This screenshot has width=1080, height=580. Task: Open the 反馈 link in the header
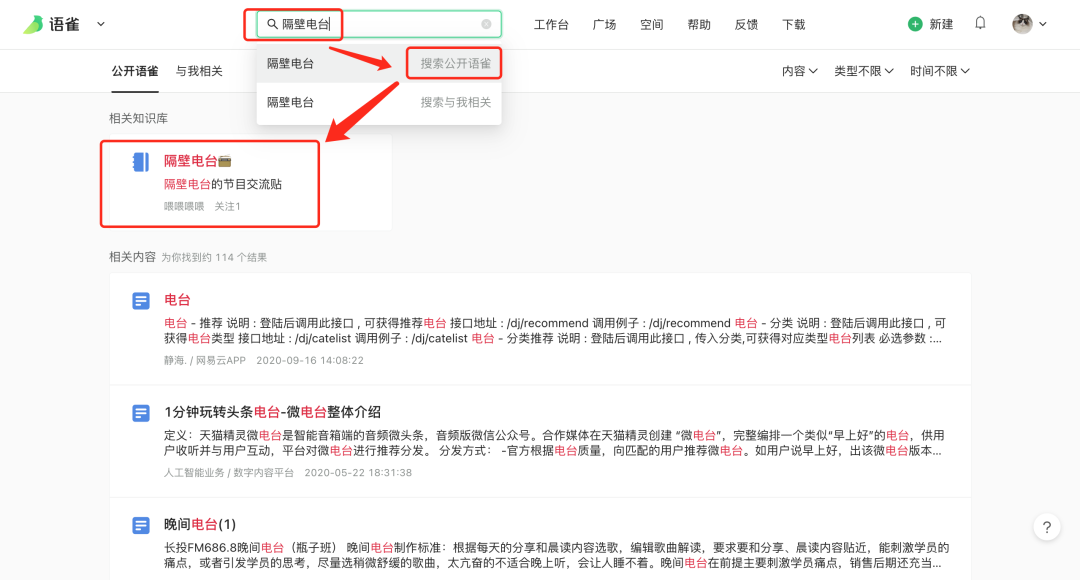[x=746, y=25]
